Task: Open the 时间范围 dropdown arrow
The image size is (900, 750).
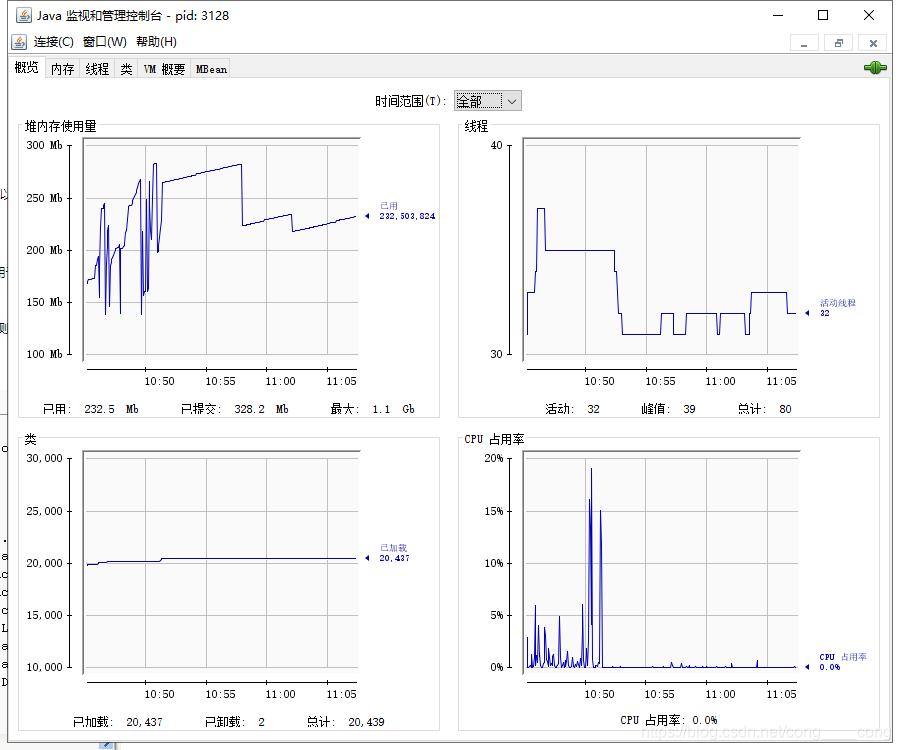Action: [513, 102]
